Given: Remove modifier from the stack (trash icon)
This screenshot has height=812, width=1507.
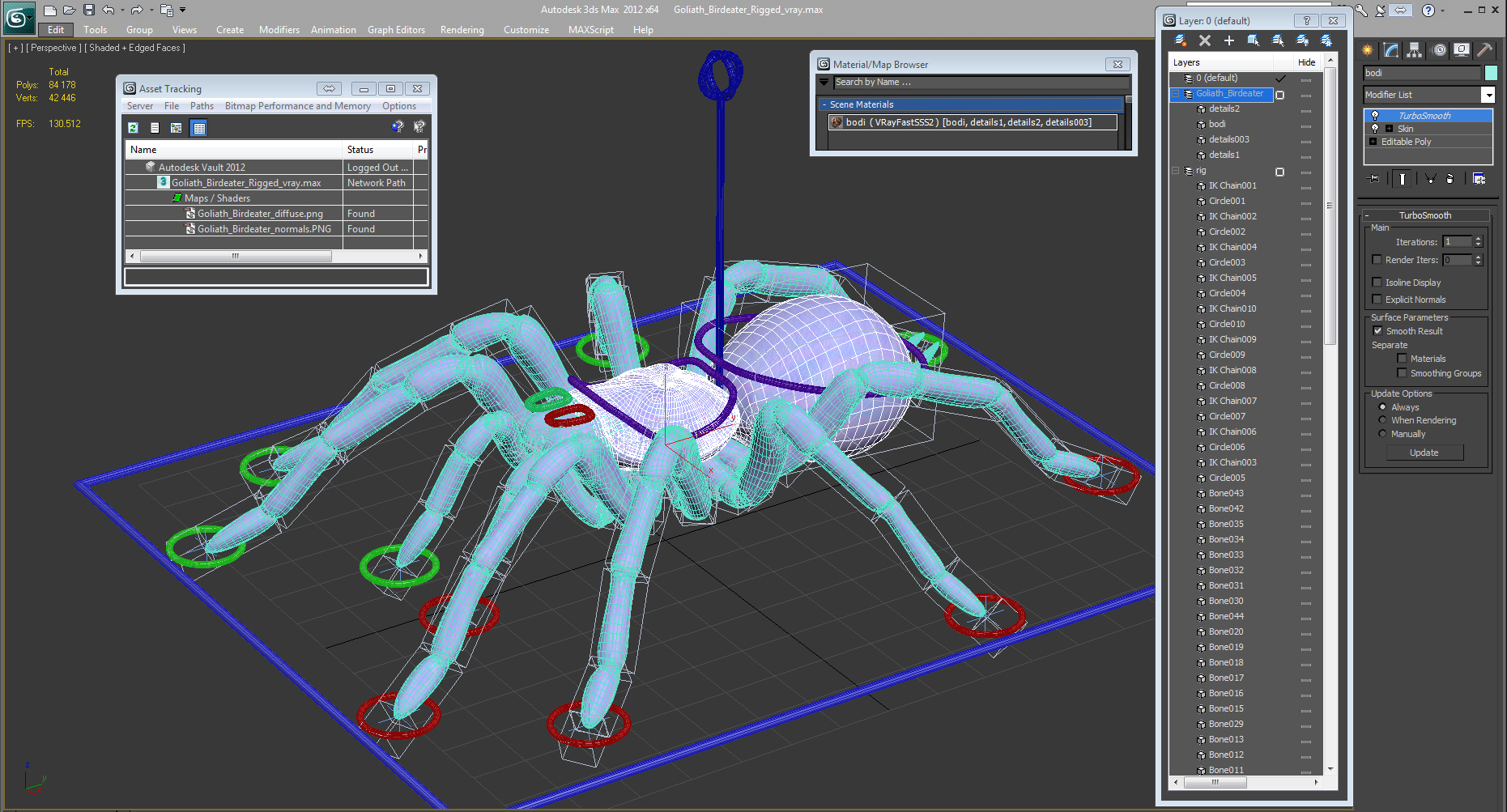Looking at the screenshot, I should pos(1450,179).
